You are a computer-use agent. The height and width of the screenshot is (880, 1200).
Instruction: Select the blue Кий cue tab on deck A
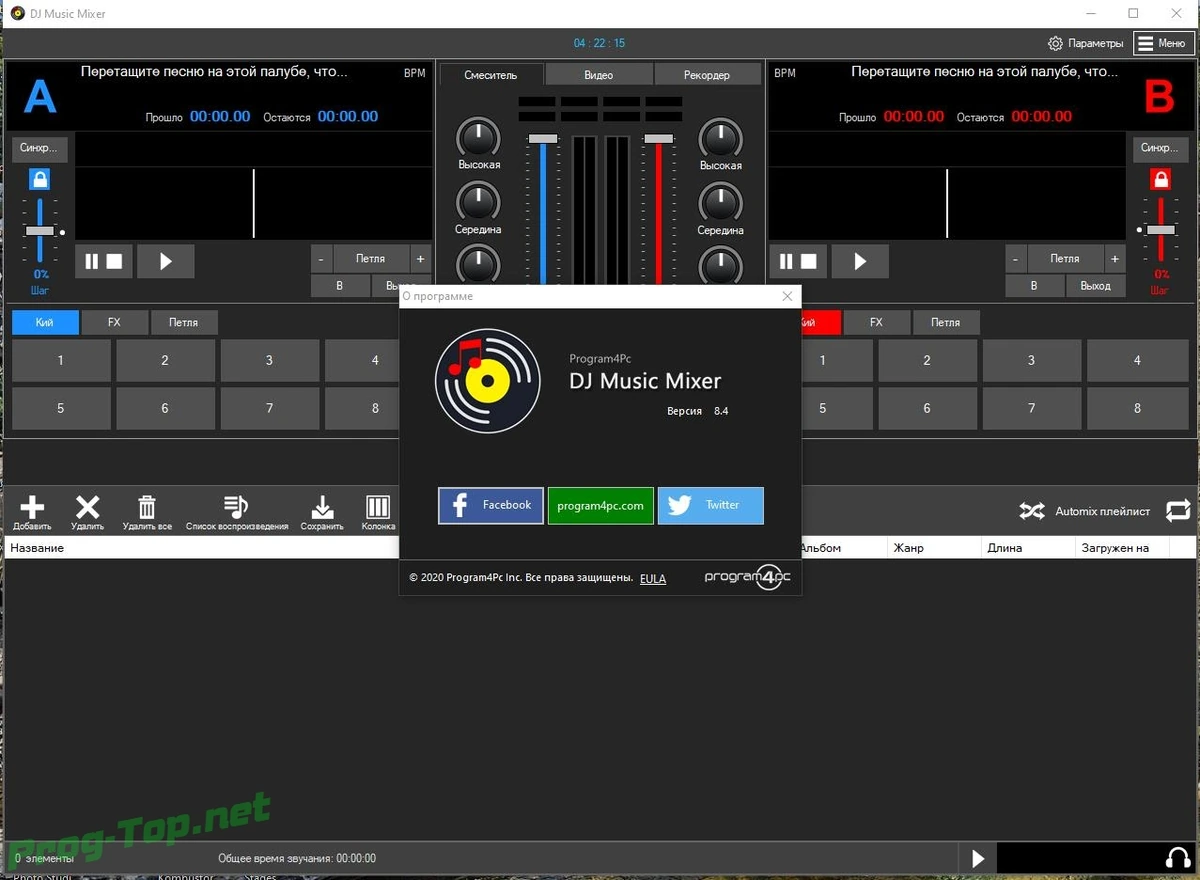tap(44, 322)
